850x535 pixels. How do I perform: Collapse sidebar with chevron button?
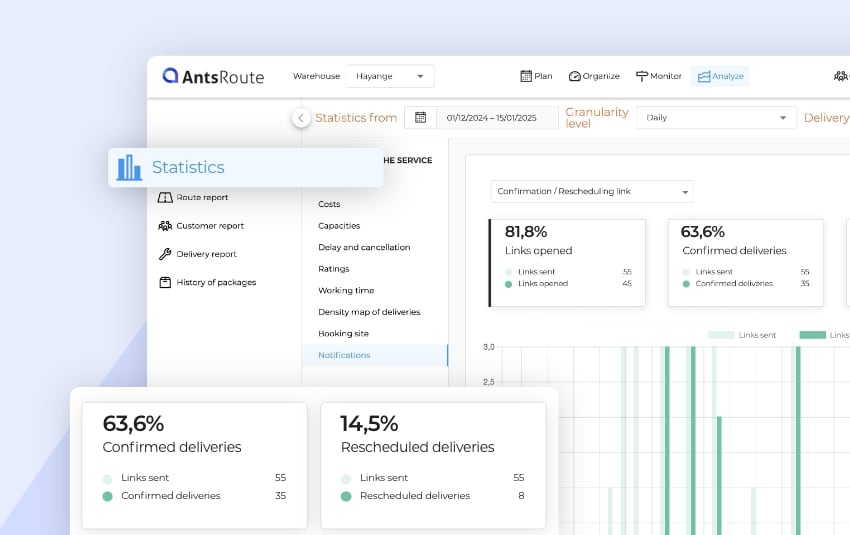[x=301, y=118]
